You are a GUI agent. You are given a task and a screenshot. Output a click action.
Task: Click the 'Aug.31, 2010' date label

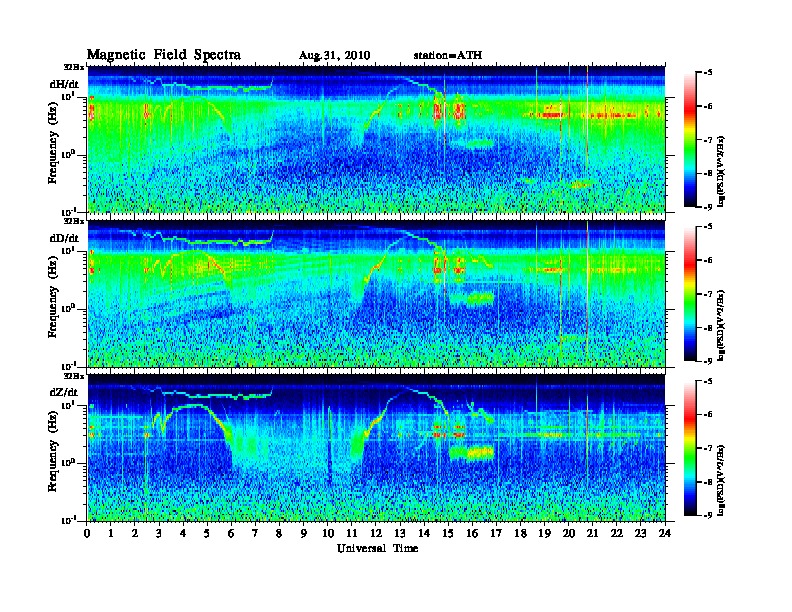tap(334, 56)
